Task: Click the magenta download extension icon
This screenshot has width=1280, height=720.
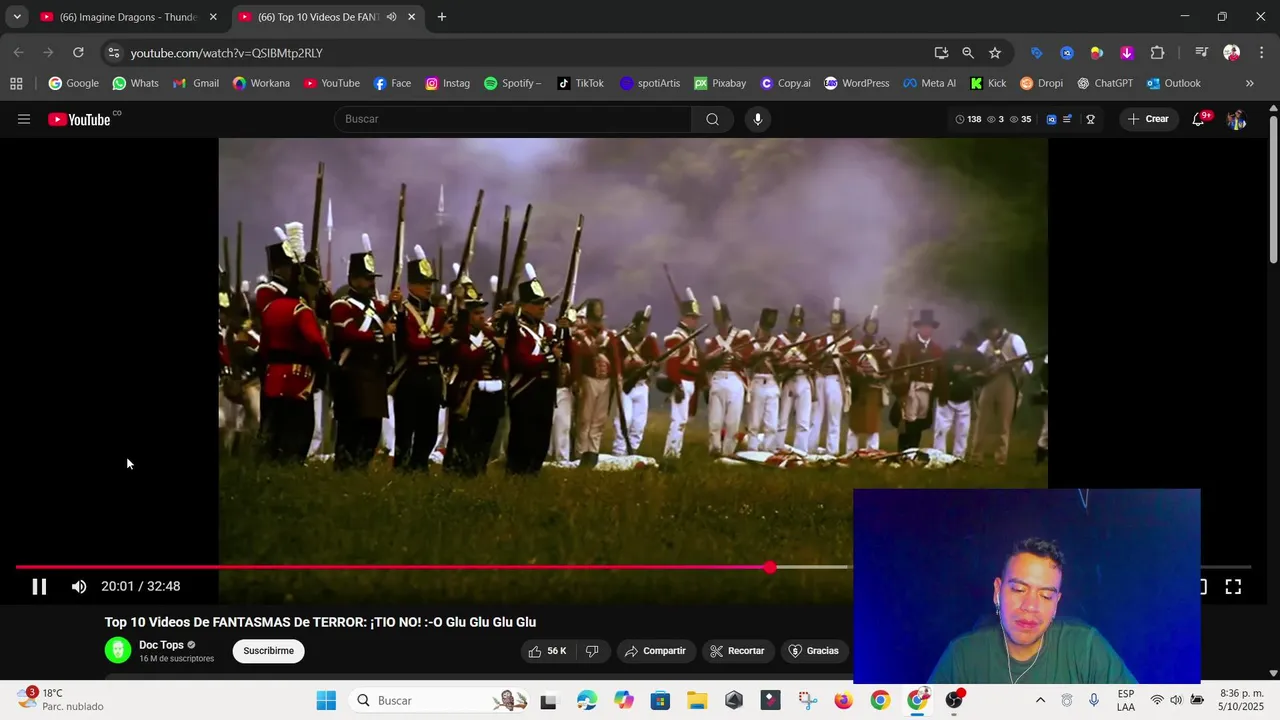Action: tap(1127, 53)
